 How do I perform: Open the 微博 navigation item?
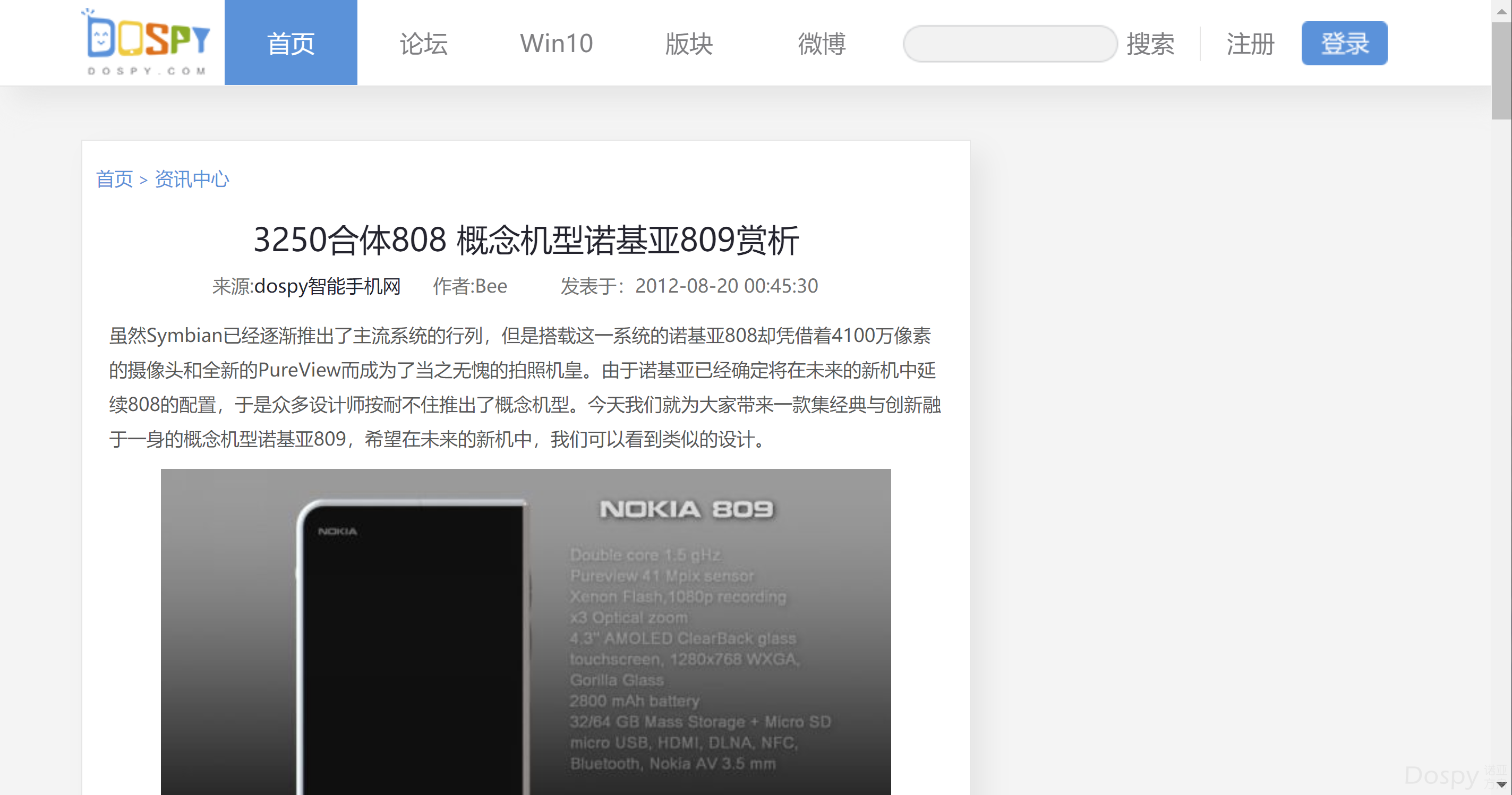[x=821, y=44]
